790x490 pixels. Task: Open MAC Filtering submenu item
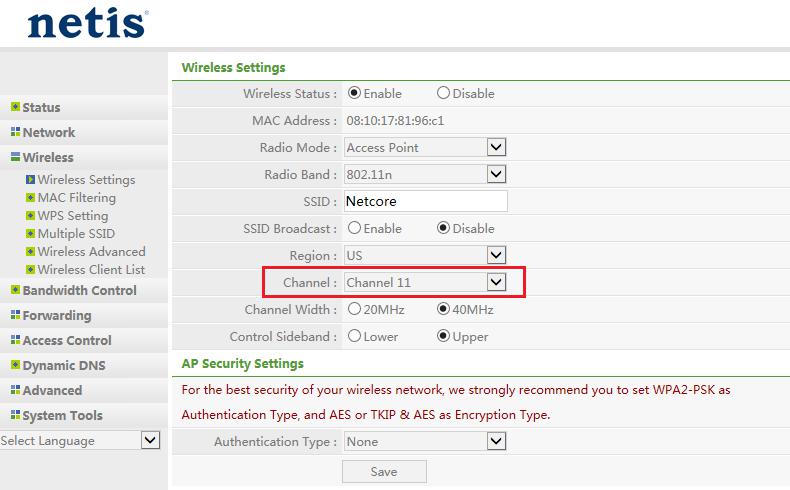pyautogui.click(x=77, y=198)
